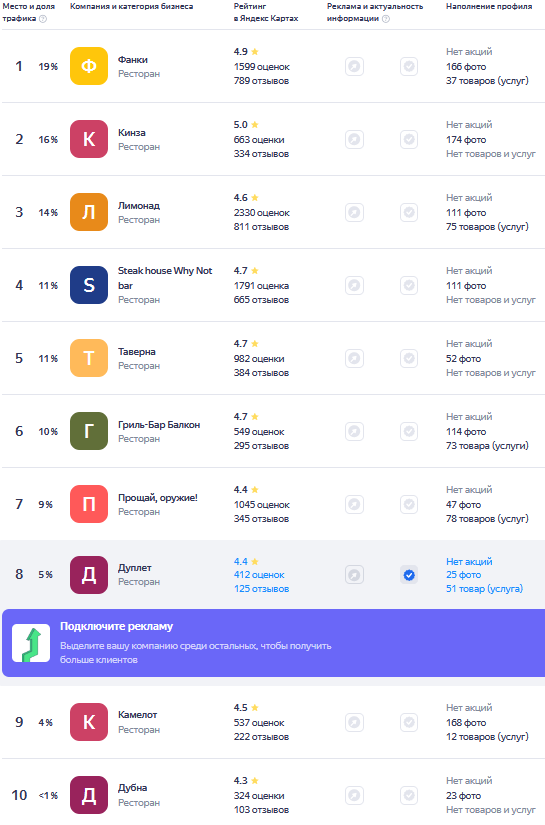Click the dark blue S Steak house logo
The height and width of the screenshot is (825, 545).
[89, 285]
